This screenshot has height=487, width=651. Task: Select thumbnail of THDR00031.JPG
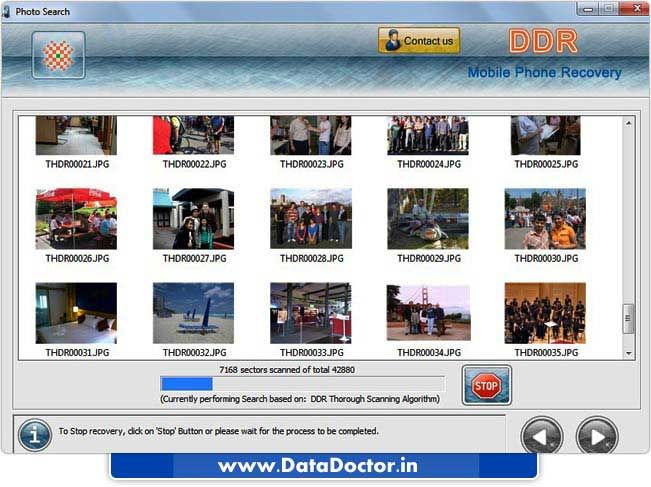[x=76, y=313]
